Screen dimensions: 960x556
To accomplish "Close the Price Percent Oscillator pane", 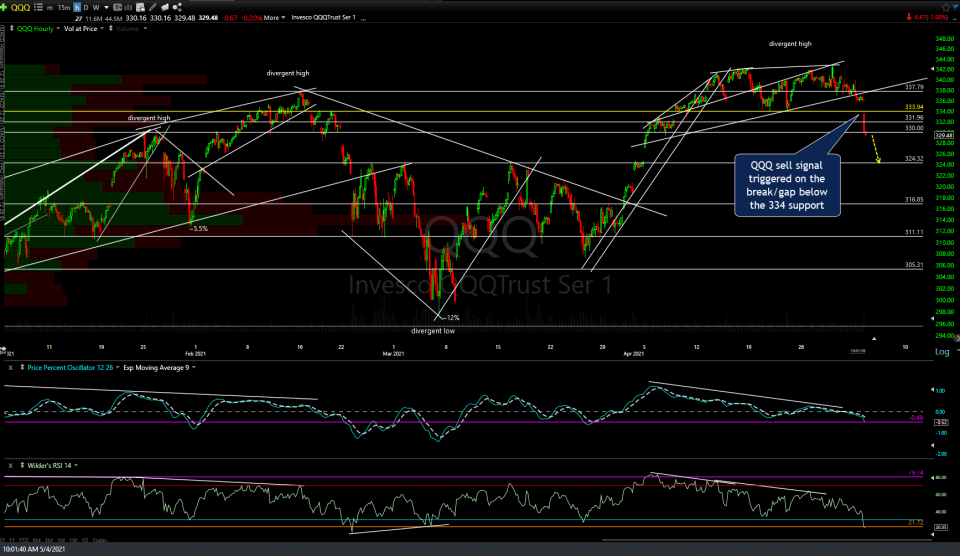I will (x=10, y=367).
